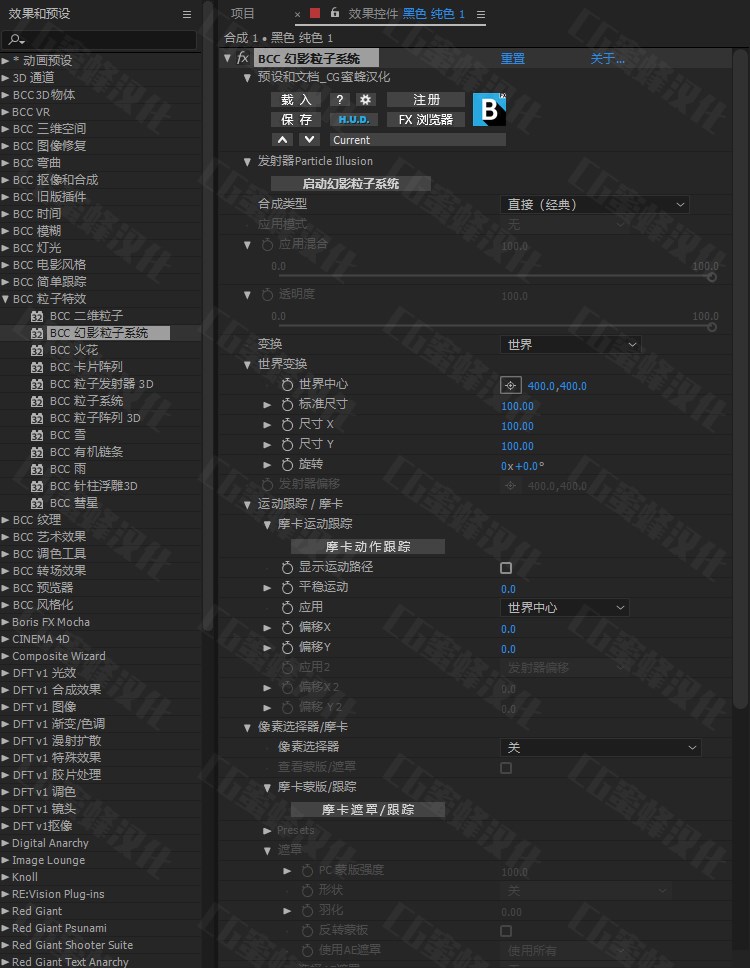Expand the Red Giant category
The width and height of the screenshot is (750, 968).
[5, 911]
